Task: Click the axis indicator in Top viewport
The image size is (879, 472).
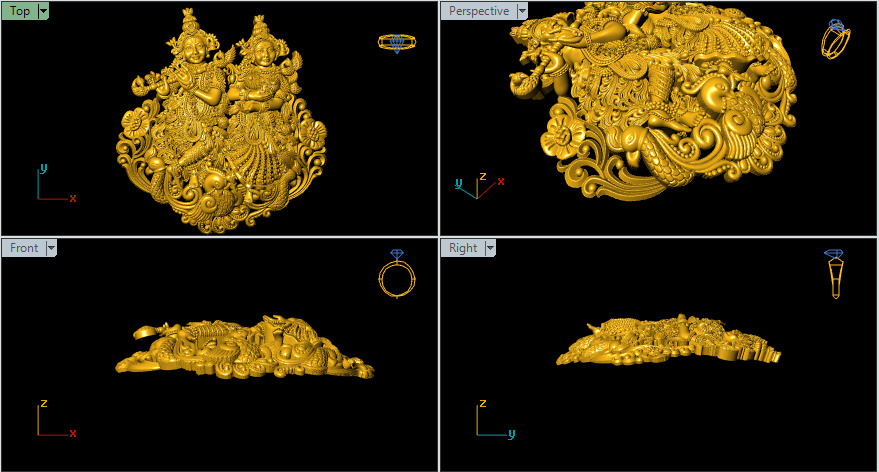Action: click(x=55, y=183)
